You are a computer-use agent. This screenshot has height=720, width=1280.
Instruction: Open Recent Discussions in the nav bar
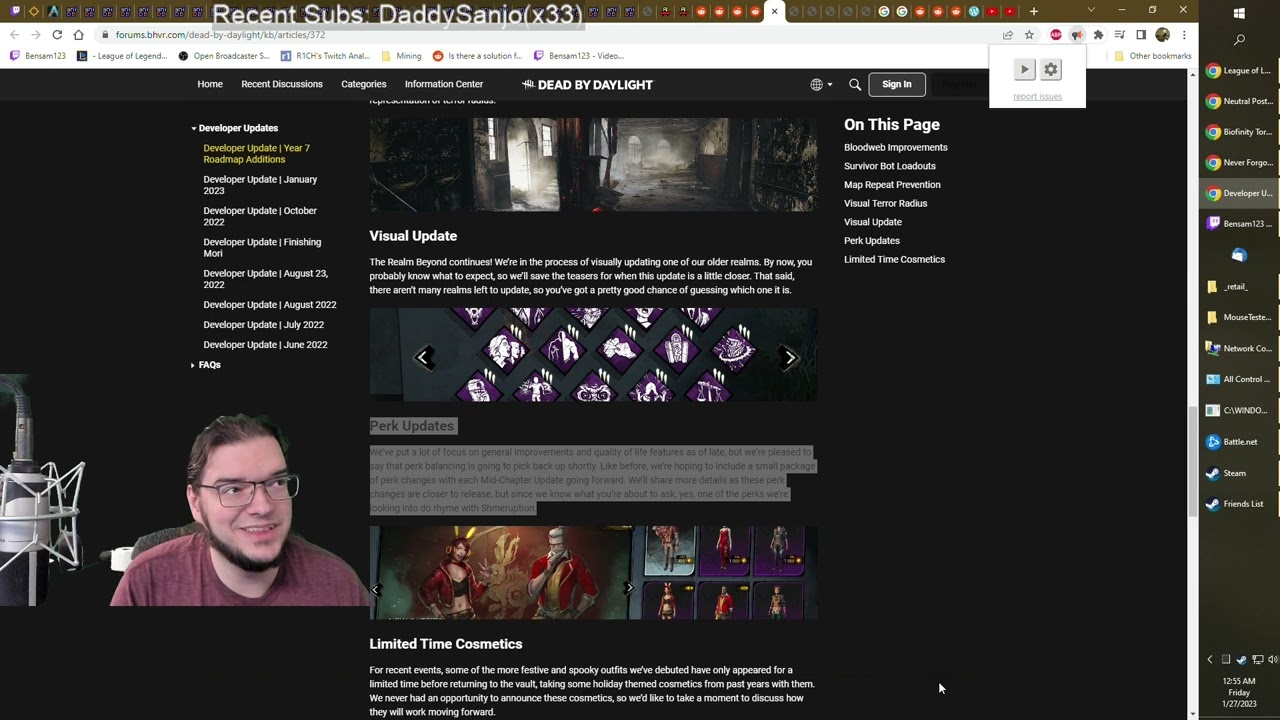click(x=282, y=84)
